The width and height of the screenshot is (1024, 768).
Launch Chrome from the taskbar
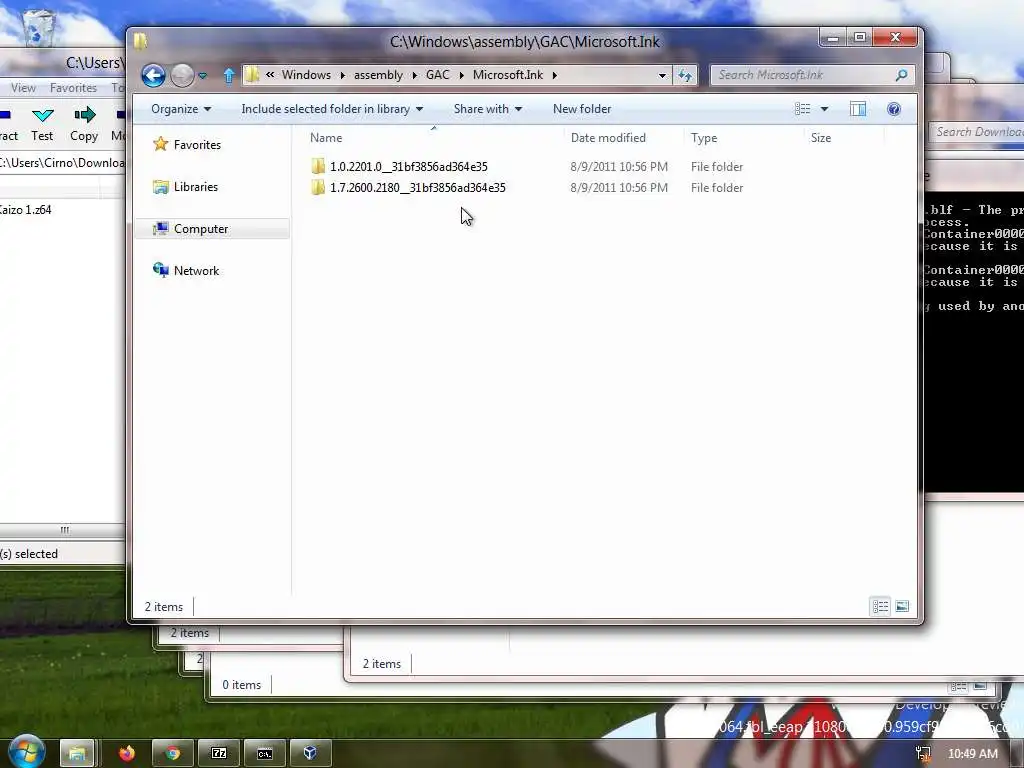point(172,754)
